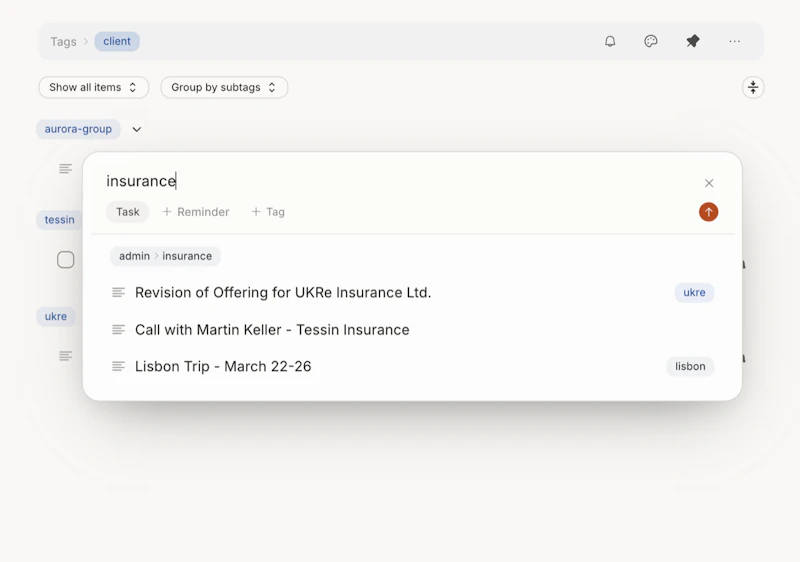Close the quick entry popup with X
The width and height of the screenshot is (800, 562).
click(709, 183)
